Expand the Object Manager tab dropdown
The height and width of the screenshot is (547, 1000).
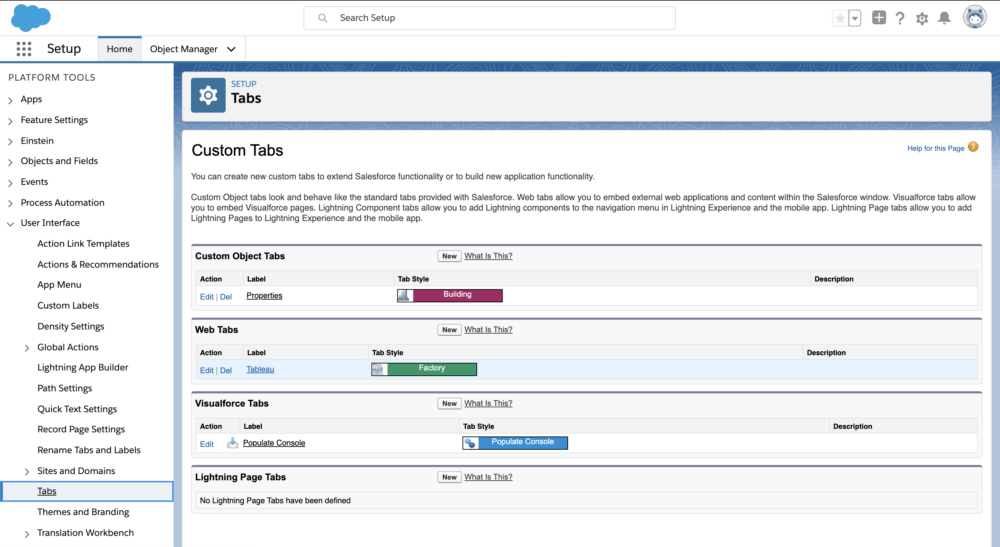[x=232, y=49]
